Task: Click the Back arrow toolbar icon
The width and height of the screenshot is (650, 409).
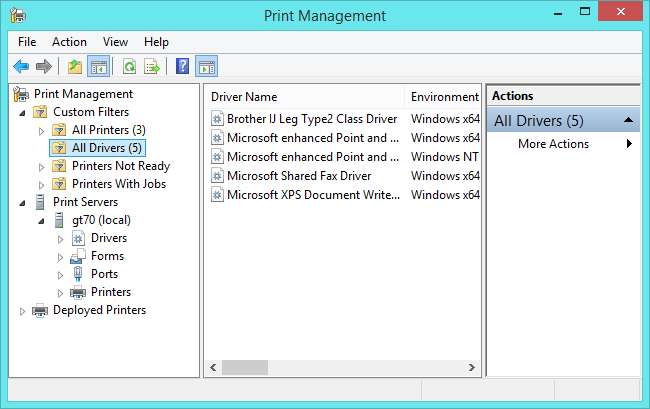Action: point(21,67)
